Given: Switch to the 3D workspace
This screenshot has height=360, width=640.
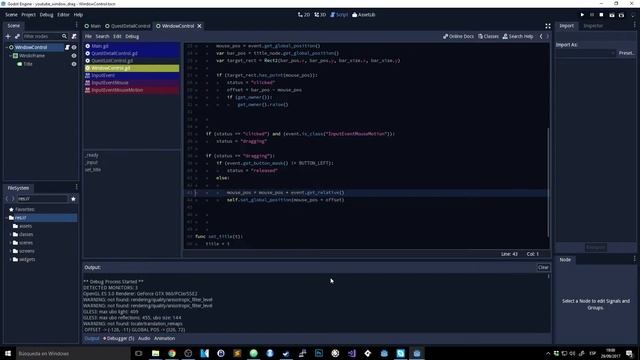Looking at the screenshot, I should coord(320,15).
